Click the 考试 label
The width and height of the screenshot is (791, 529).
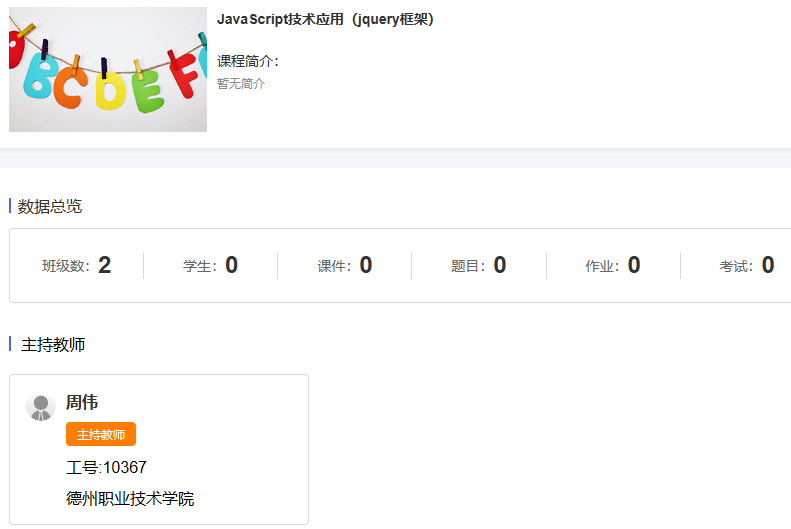pos(736,266)
